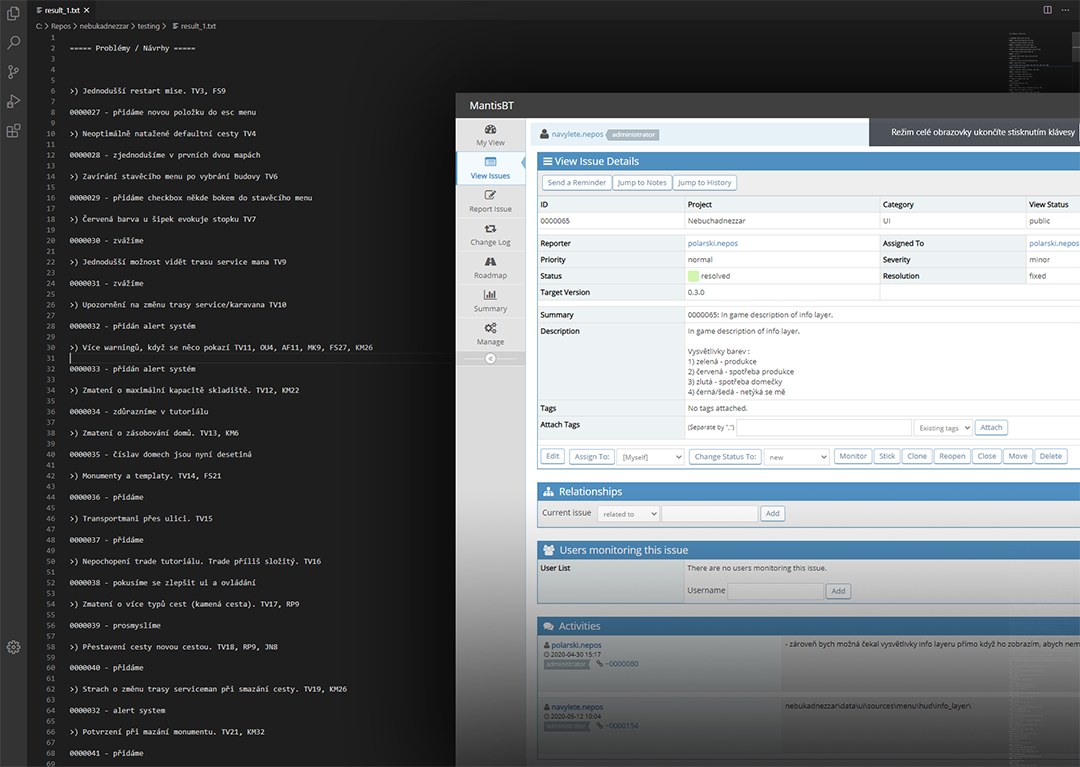Open VS Code editor more actions menu

coord(1066,10)
